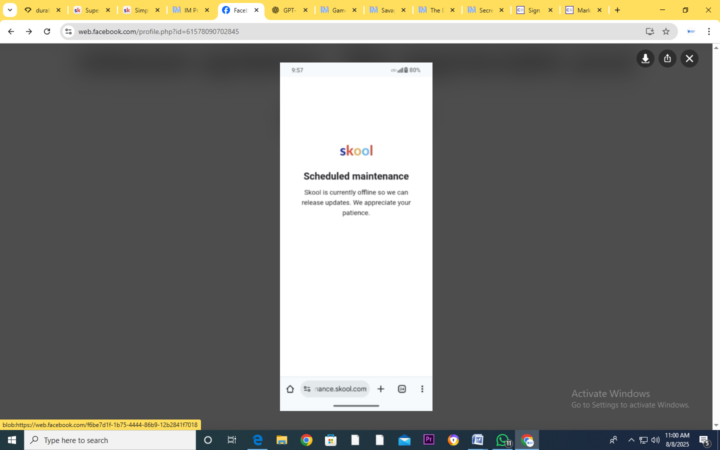720x450 pixels.
Task: Open the skool maintenance screenshot image
Action: [x=356, y=236]
